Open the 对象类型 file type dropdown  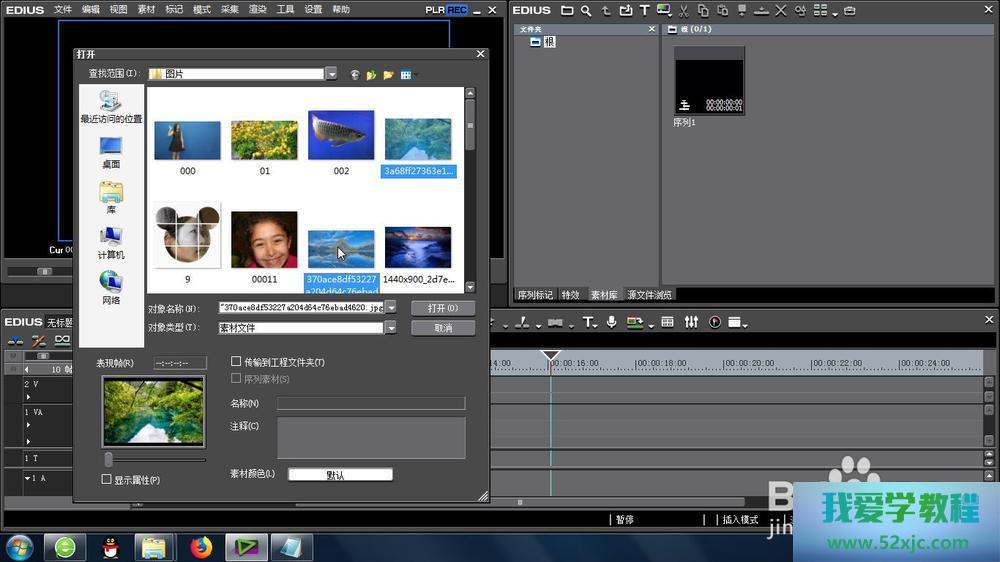(391, 328)
